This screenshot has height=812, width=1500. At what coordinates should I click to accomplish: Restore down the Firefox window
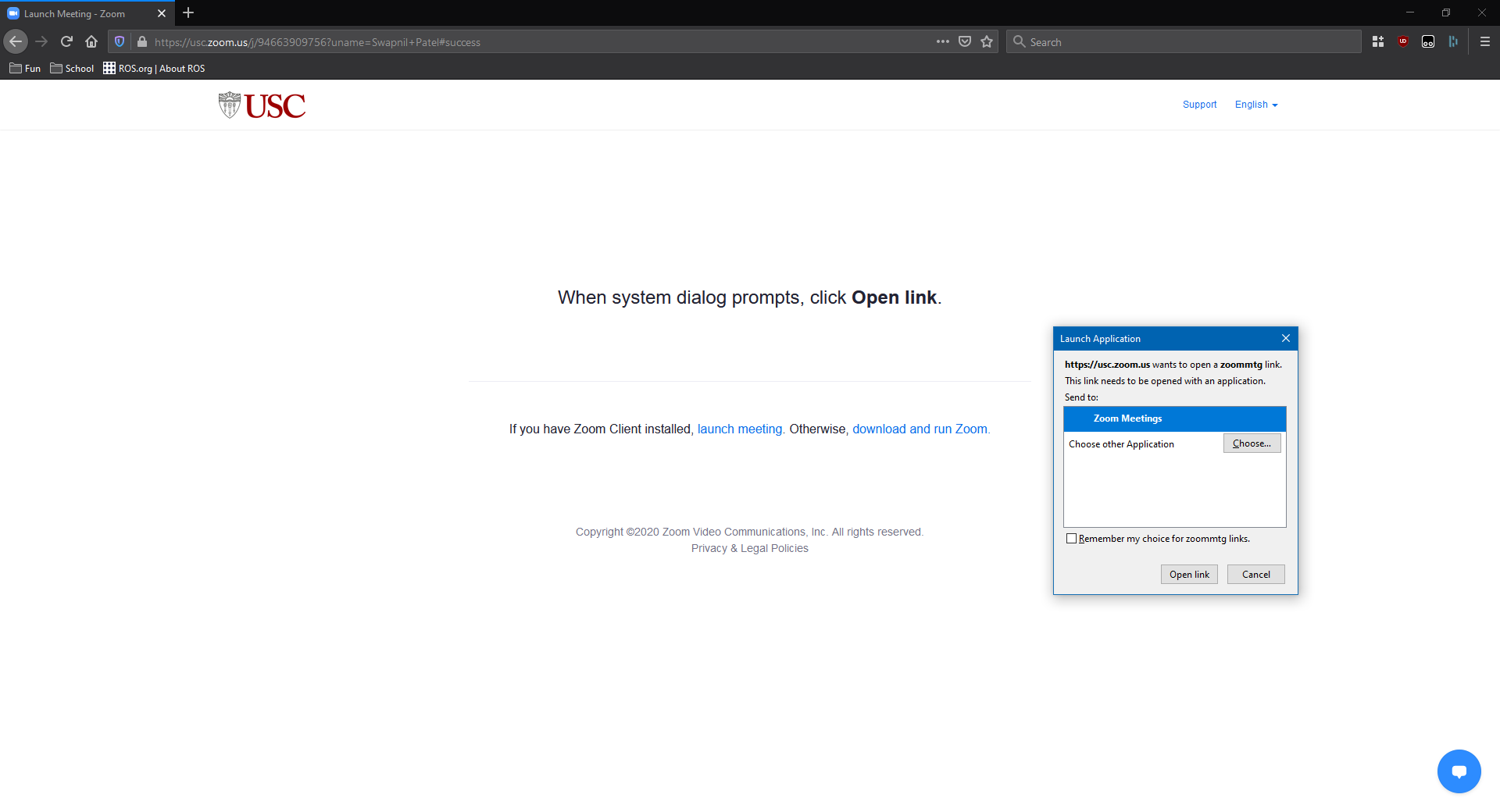coord(1446,12)
